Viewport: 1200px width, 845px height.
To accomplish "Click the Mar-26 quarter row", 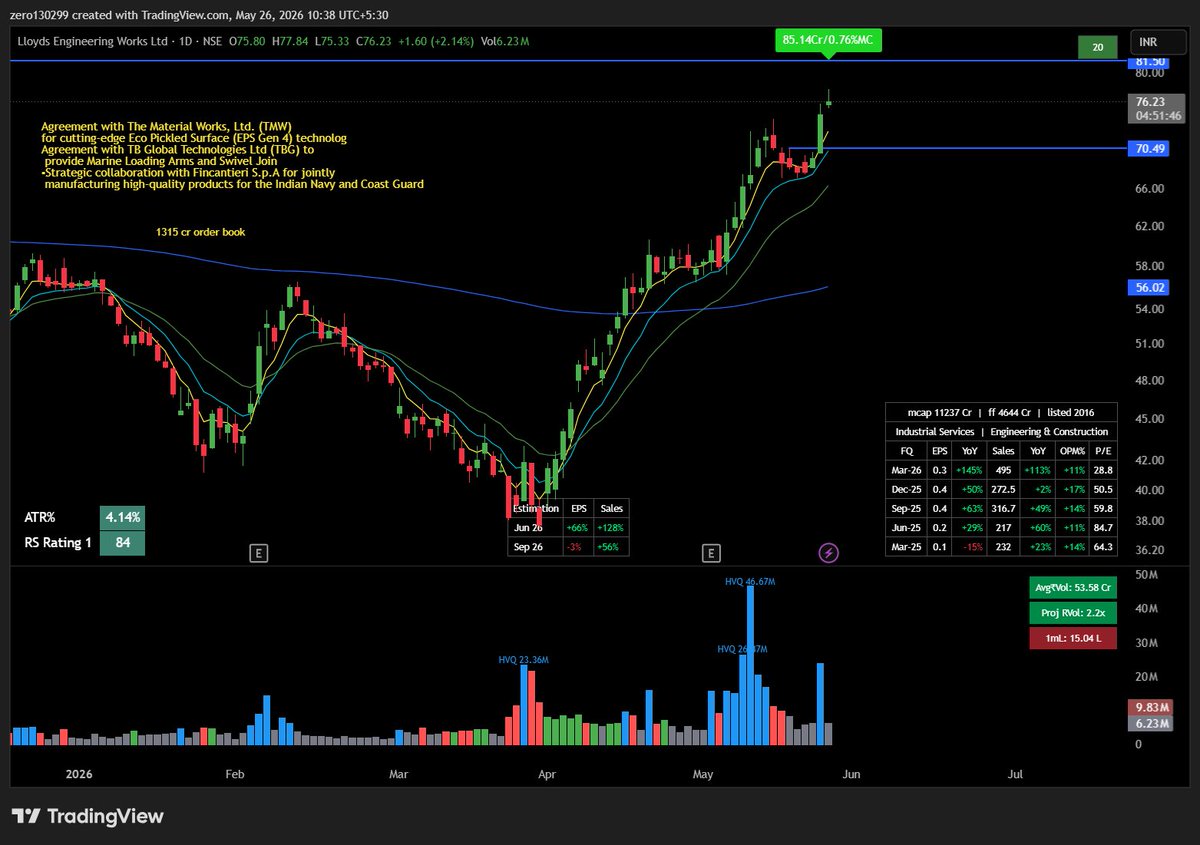I will point(1001,470).
